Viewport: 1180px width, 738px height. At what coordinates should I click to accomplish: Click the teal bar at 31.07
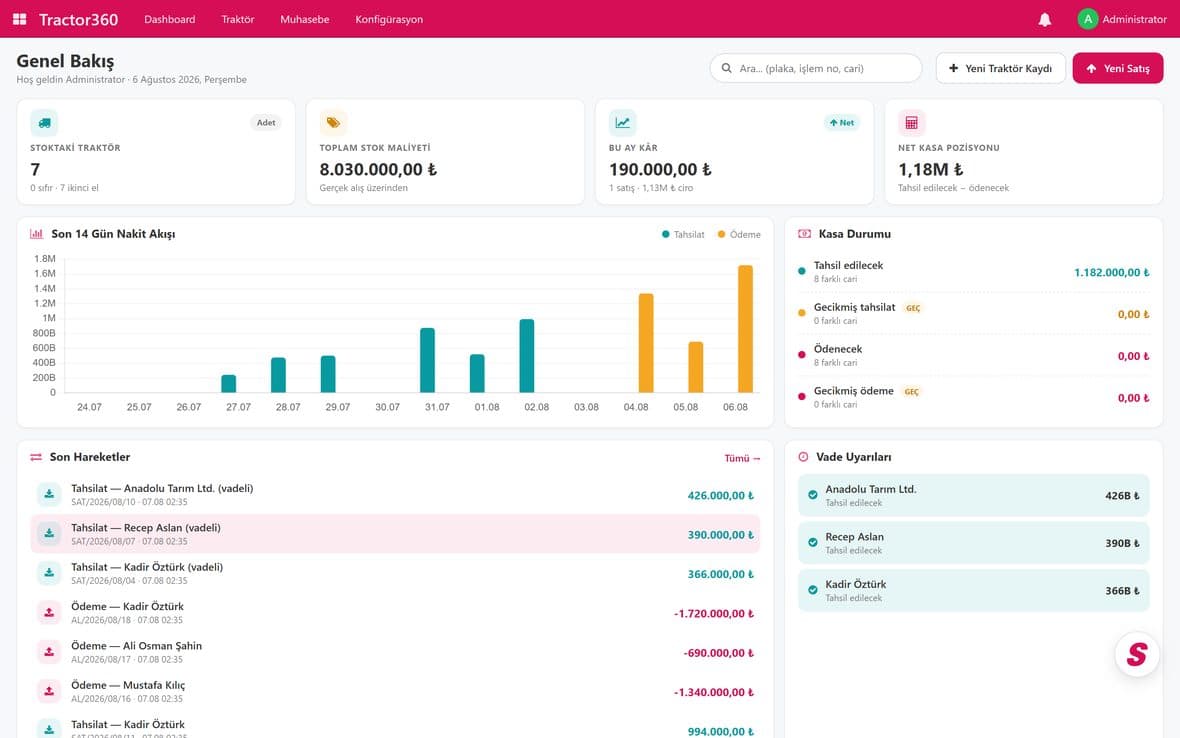pyautogui.click(x=427, y=360)
